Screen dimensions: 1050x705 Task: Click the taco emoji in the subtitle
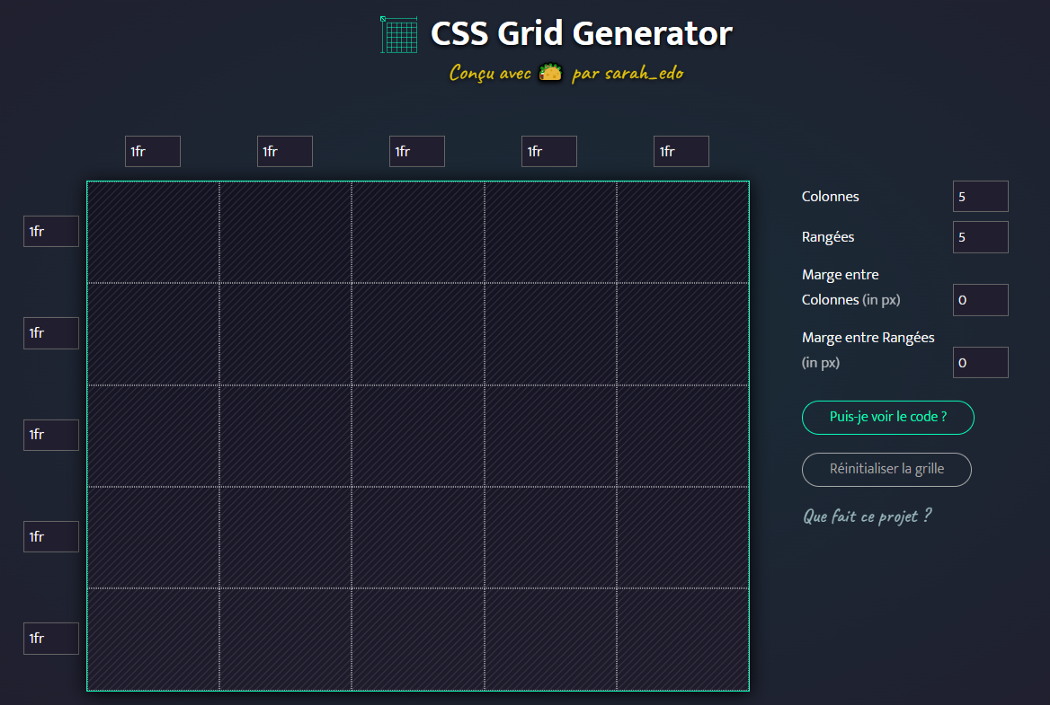[x=550, y=72]
